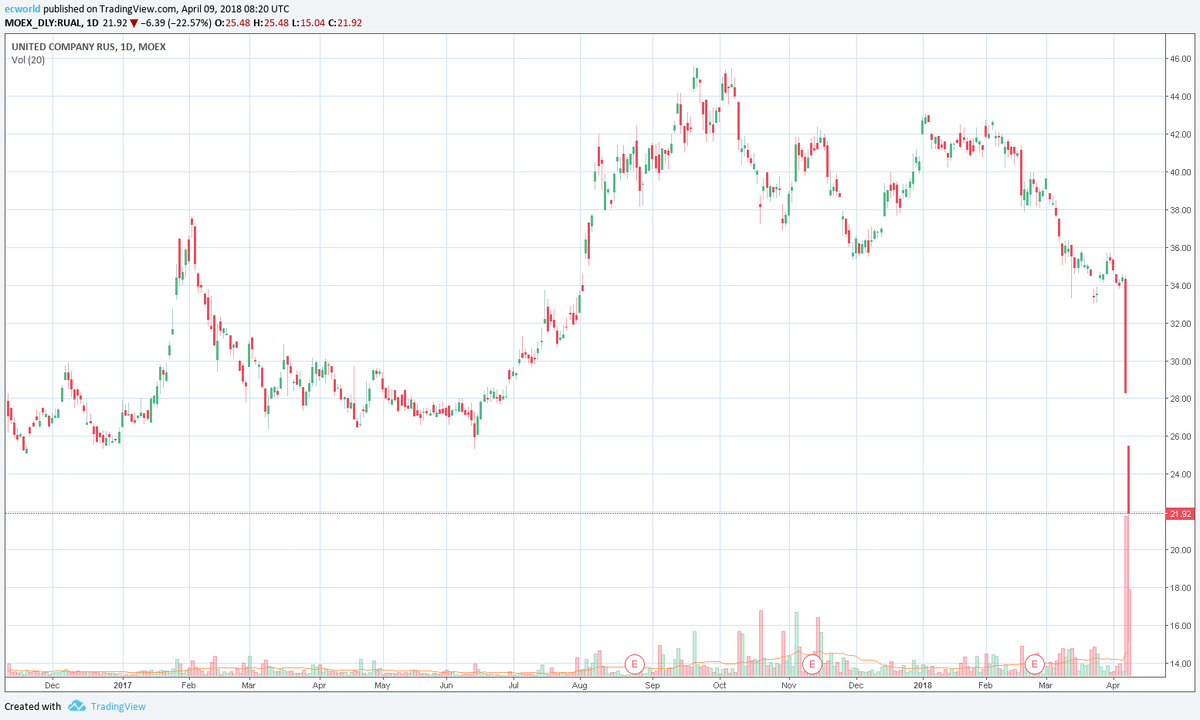Click the 24.00 price axis label
The width and height of the screenshot is (1200, 720).
(x=1180, y=476)
